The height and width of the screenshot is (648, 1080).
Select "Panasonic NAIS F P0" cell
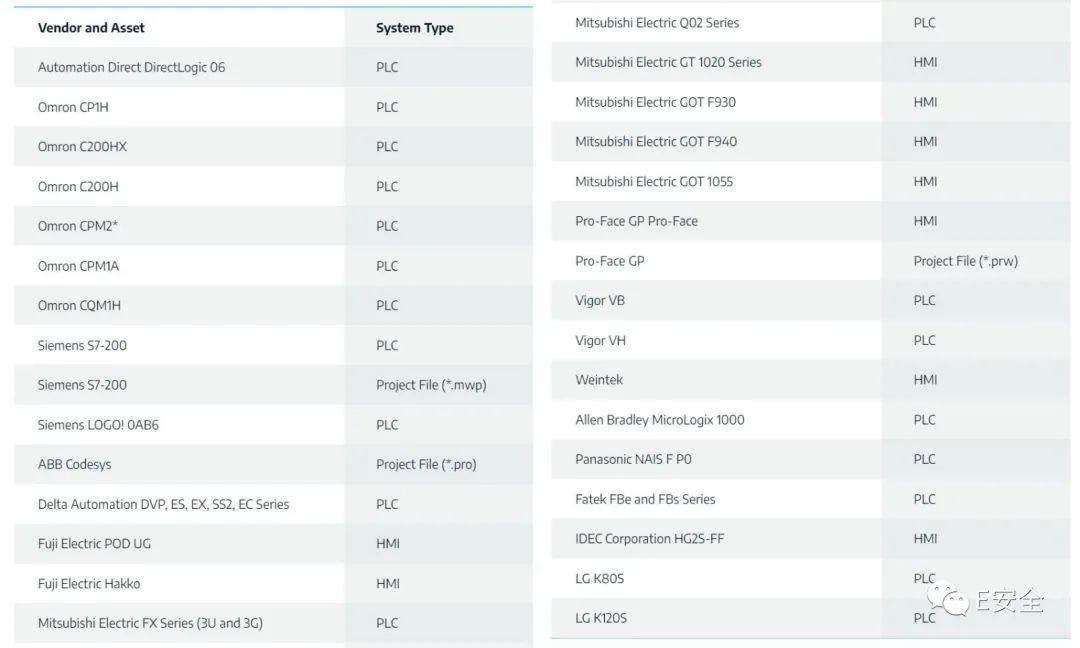pos(633,459)
